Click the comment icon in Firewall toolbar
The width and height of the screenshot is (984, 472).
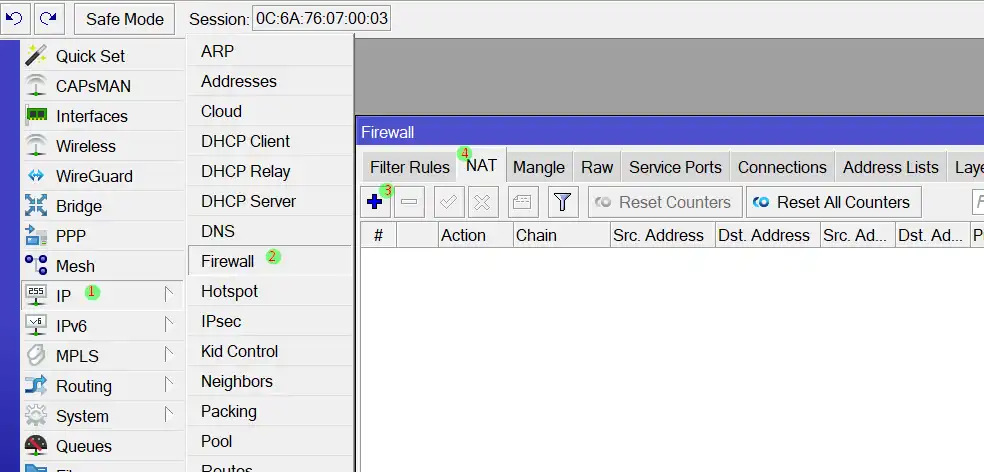point(522,202)
